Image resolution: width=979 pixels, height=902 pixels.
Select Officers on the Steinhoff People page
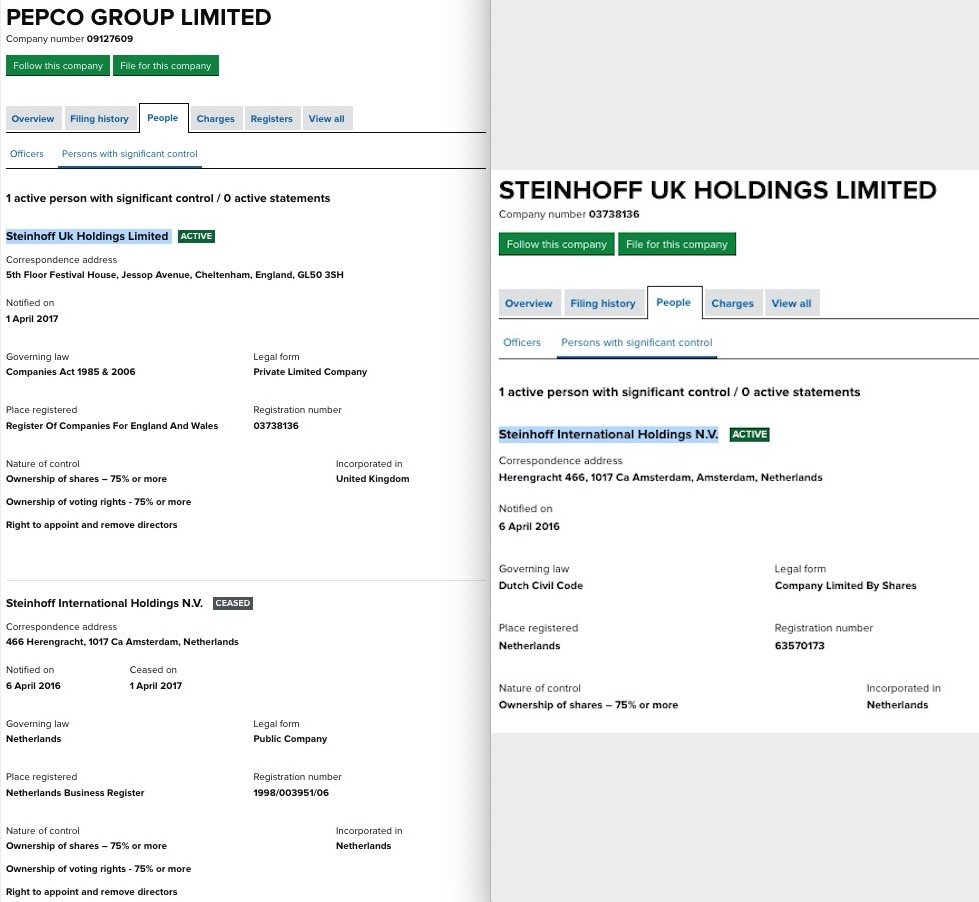(522, 341)
